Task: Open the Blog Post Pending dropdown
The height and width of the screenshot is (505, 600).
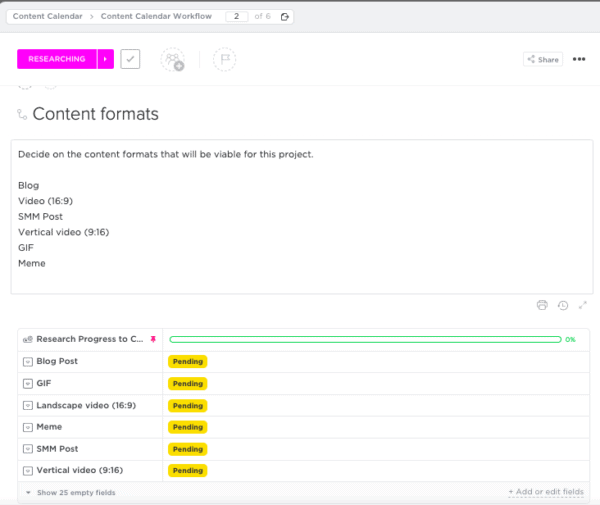Action: (x=188, y=362)
